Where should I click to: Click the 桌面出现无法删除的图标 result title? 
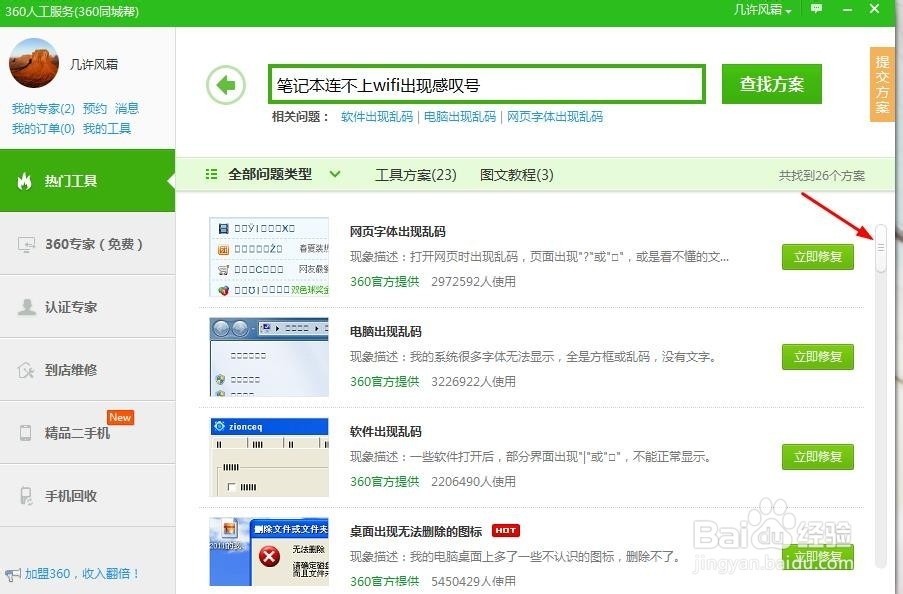(x=416, y=531)
